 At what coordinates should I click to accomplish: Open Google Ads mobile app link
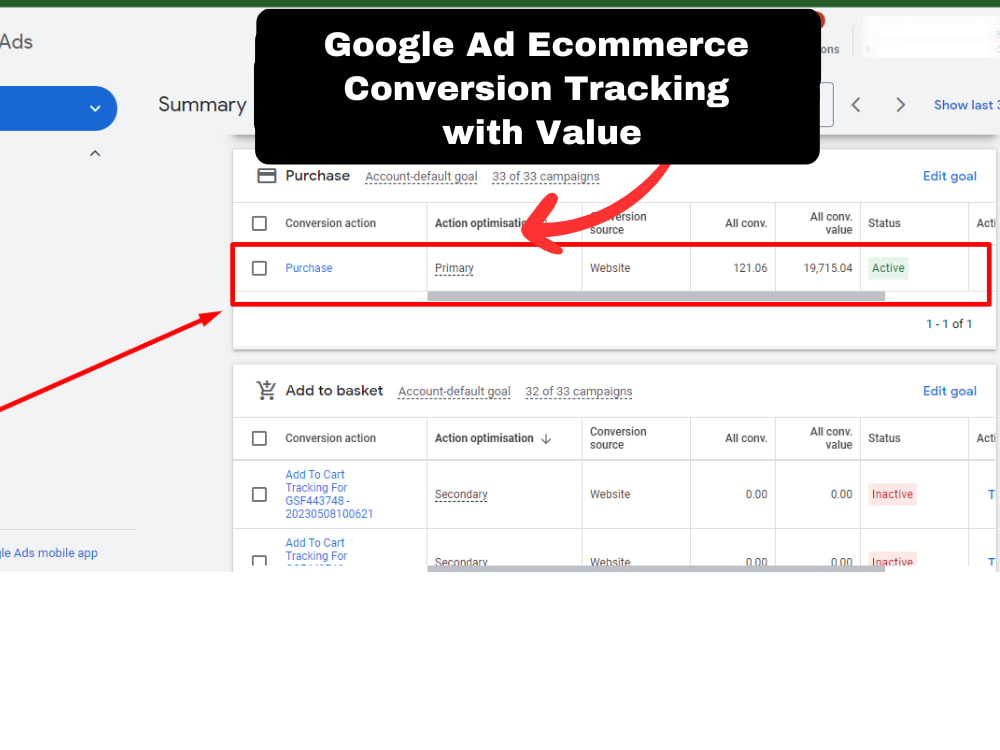[x=49, y=553]
